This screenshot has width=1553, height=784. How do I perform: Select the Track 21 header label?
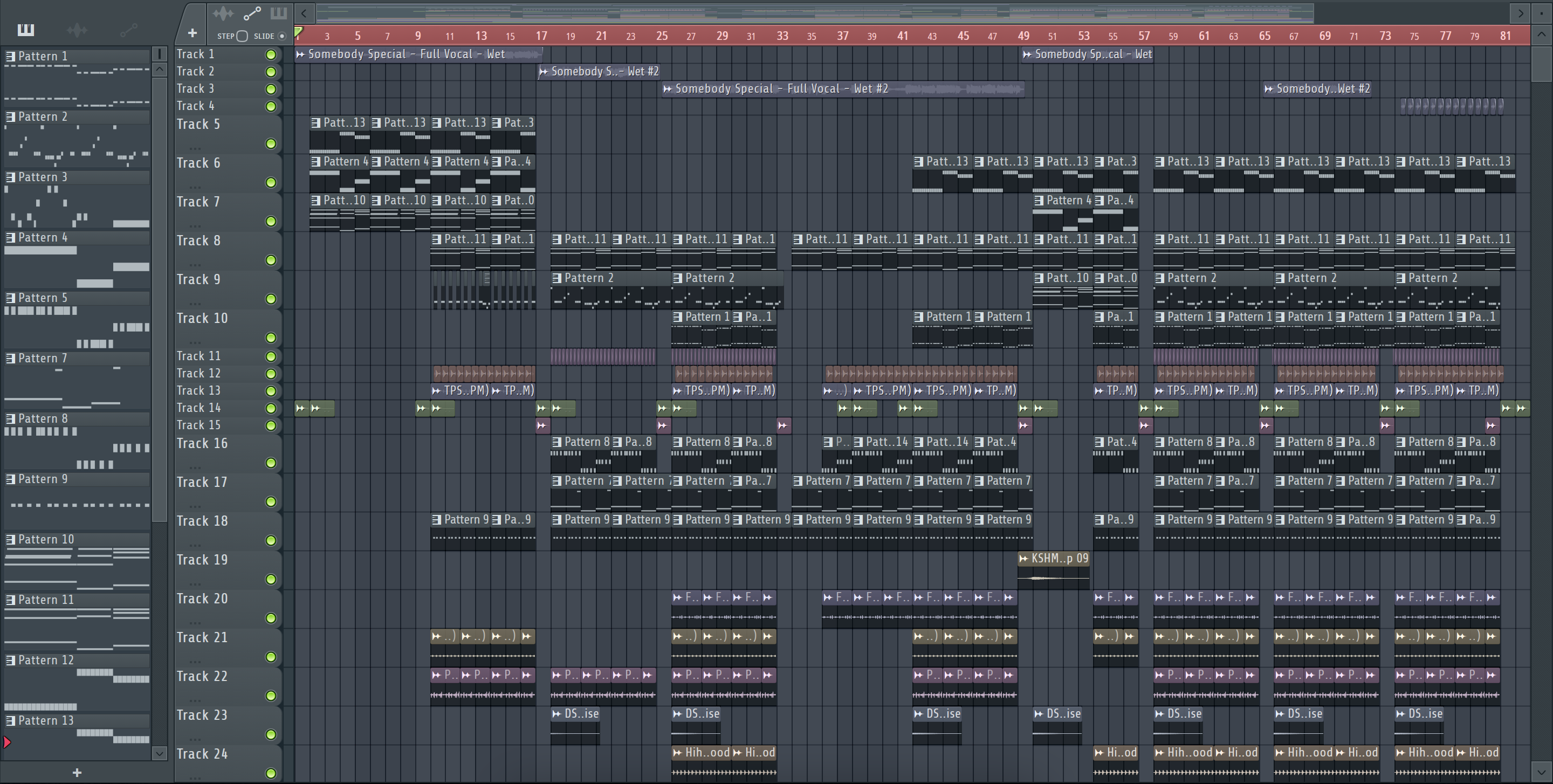click(202, 637)
